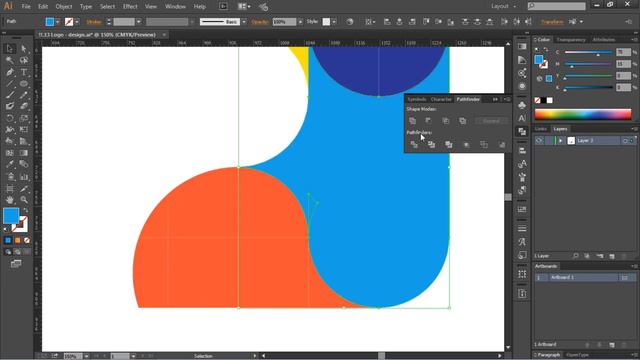This screenshot has height=360, width=640.
Task: Open the control bar stroke color dropdown
Action: 77,22
